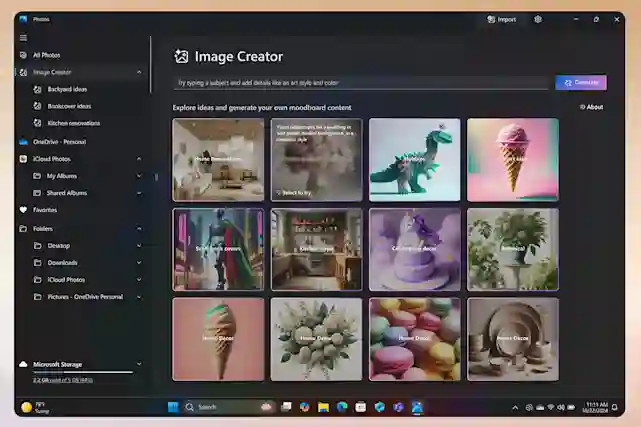Viewport: 641px width, 427px height.
Task: Open OneDrive - Personal in sidebar
Action: [59, 142]
